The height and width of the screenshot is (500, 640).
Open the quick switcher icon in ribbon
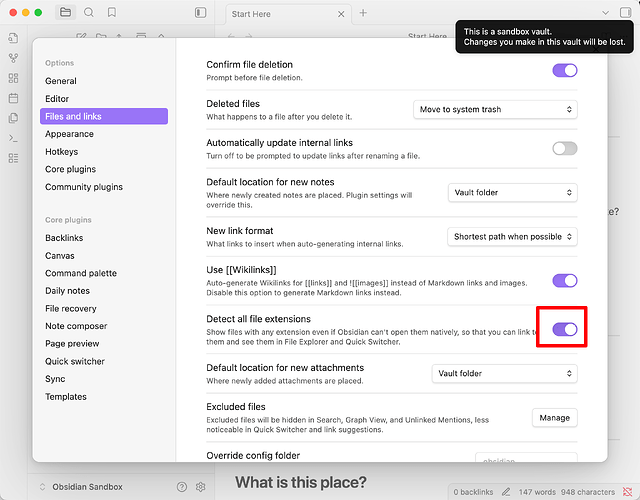tap(14, 37)
